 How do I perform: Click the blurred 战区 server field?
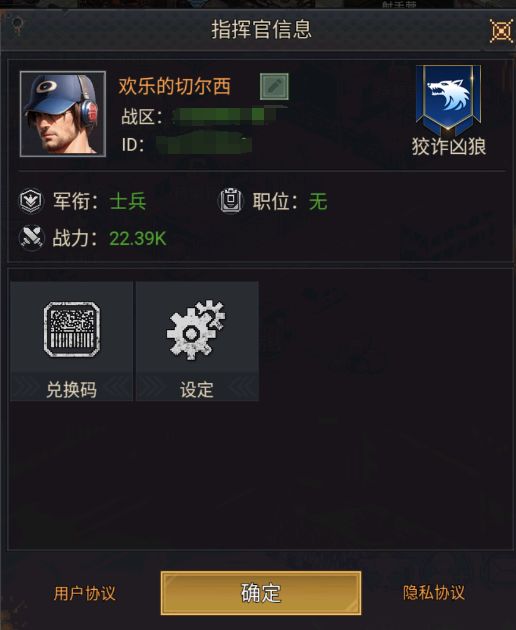click(x=227, y=117)
